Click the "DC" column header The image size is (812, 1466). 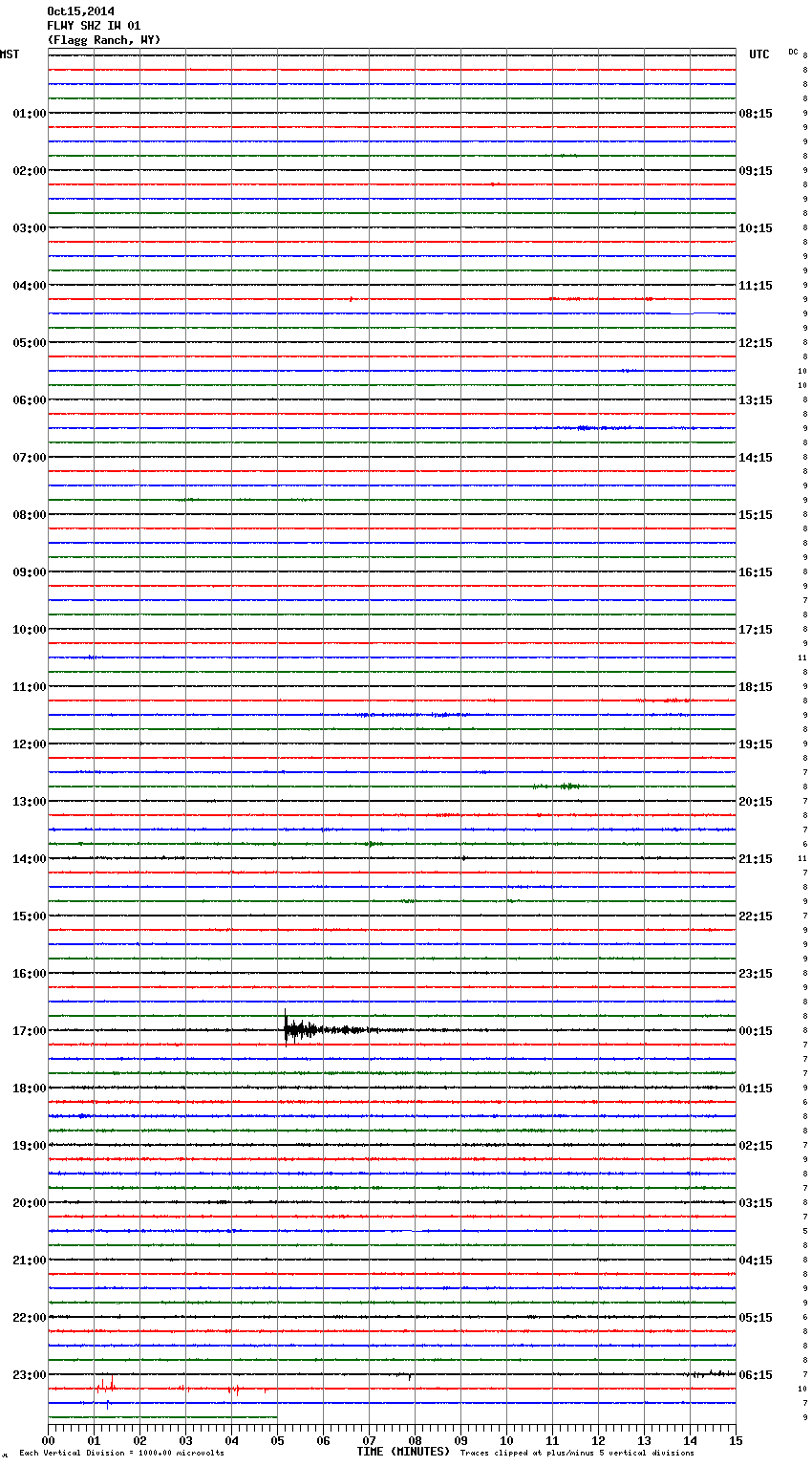[x=793, y=52]
